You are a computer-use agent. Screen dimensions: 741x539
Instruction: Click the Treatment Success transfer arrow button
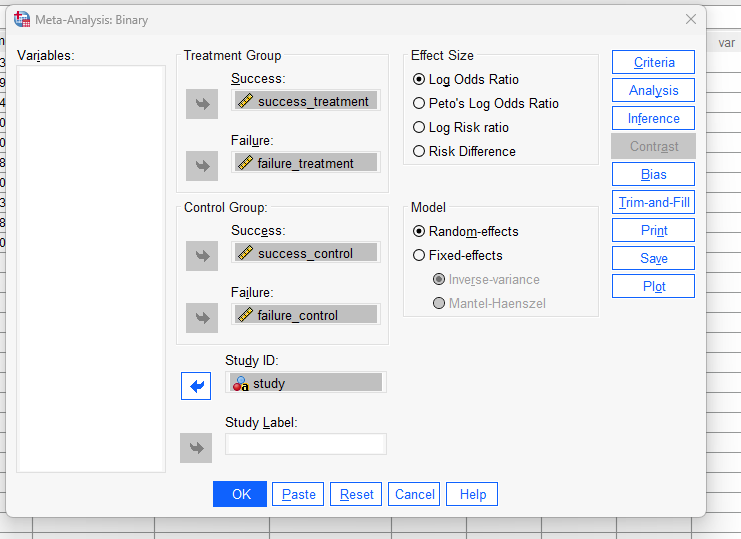[202, 103]
